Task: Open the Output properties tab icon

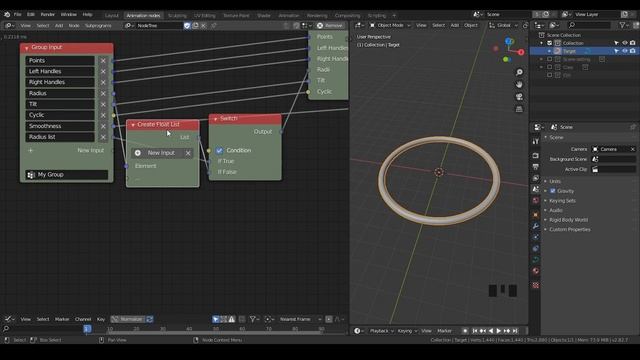Action: point(536,167)
